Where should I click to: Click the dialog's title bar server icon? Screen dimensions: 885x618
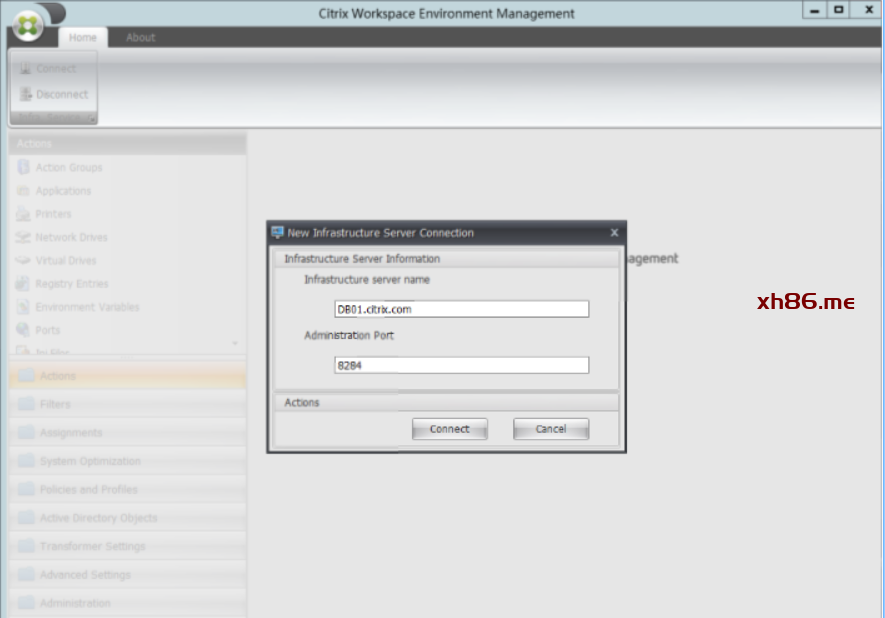click(278, 232)
